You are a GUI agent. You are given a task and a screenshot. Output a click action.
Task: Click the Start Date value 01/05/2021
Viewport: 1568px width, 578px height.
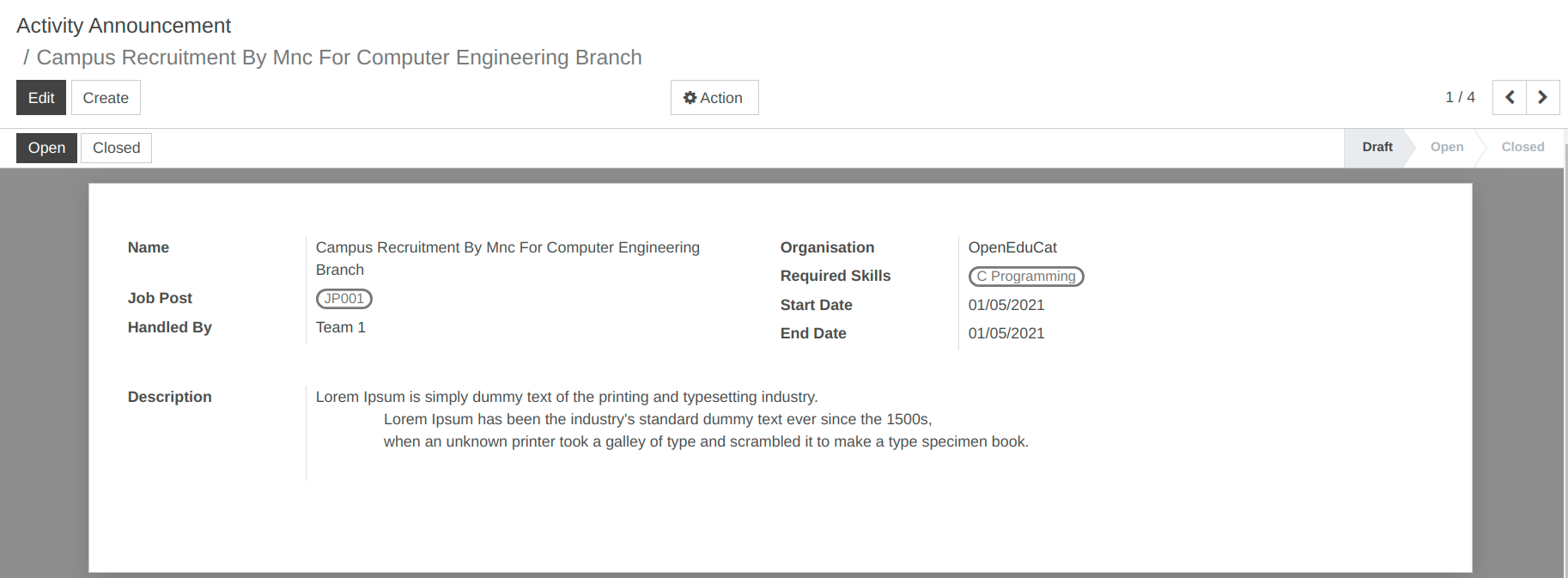[1006, 305]
